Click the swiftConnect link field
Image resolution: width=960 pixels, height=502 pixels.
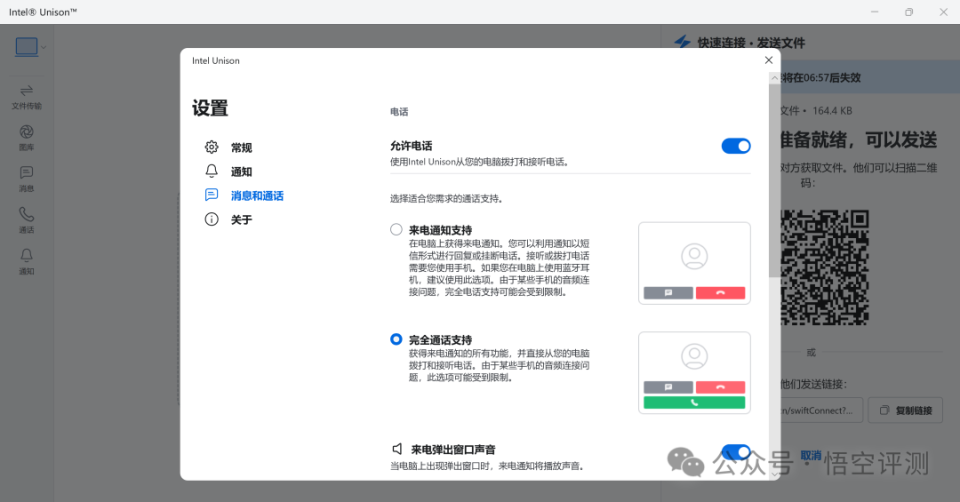pyautogui.click(x=822, y=410)
